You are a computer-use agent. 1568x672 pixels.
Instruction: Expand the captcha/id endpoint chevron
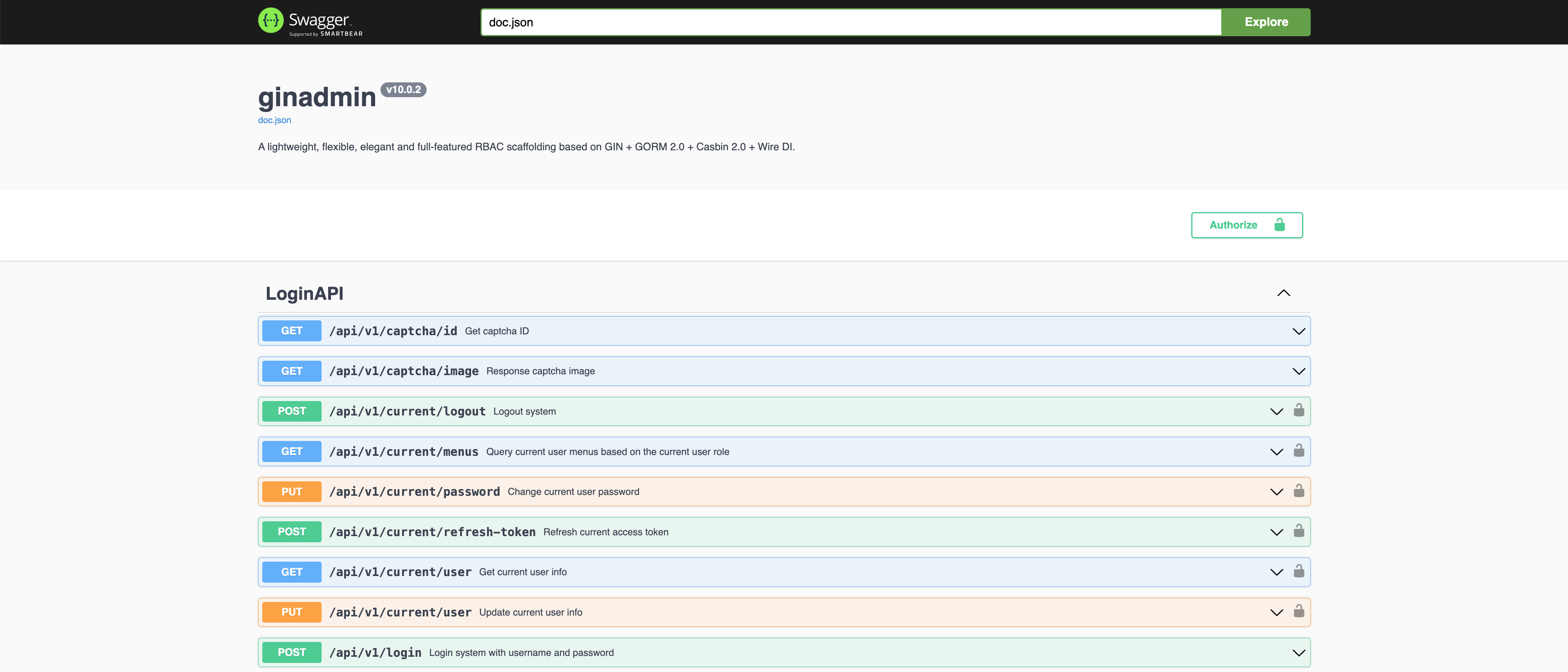[x=1298, y=331]
